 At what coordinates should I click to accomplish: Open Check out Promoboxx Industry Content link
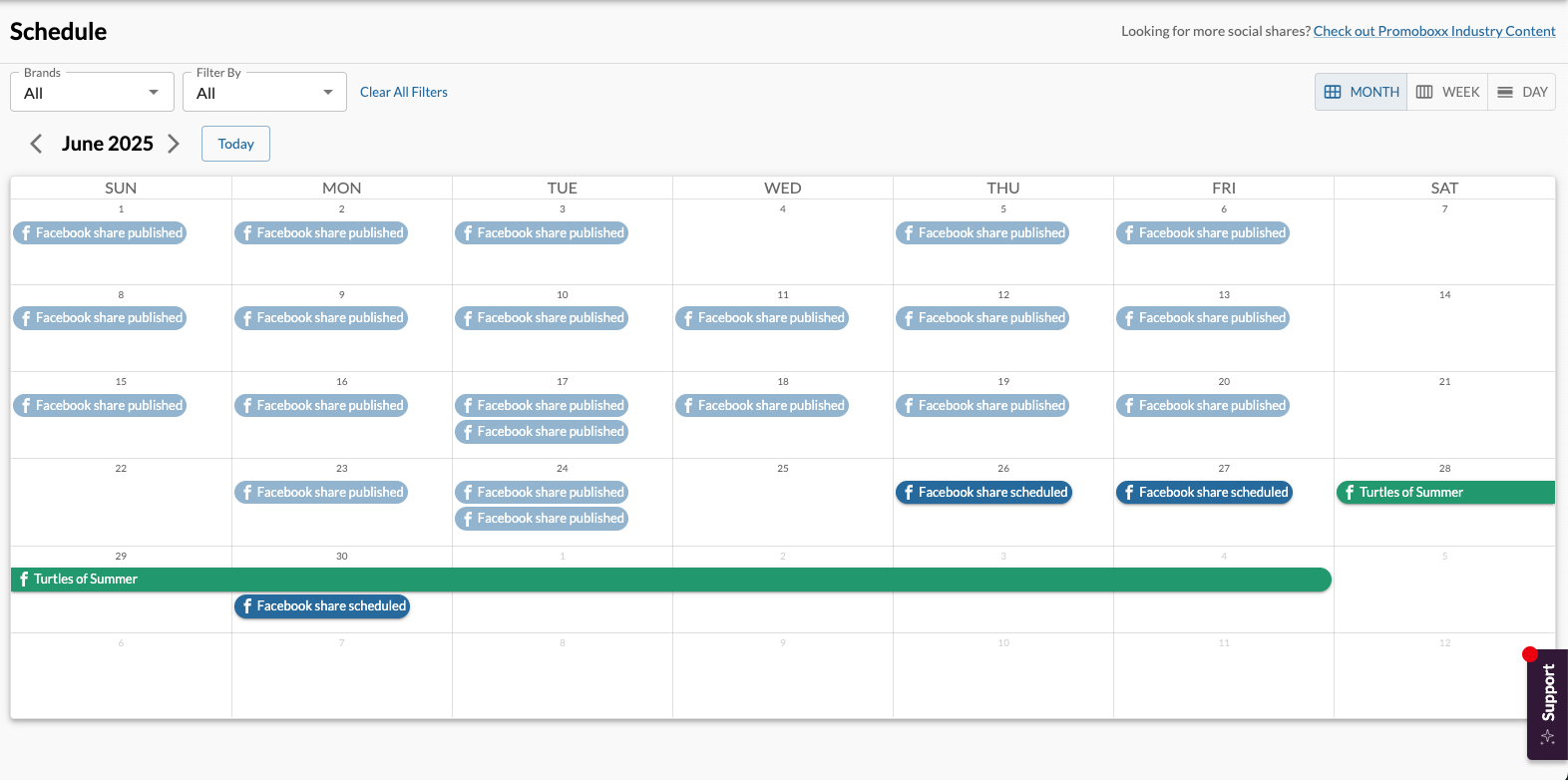[1434, 31]
